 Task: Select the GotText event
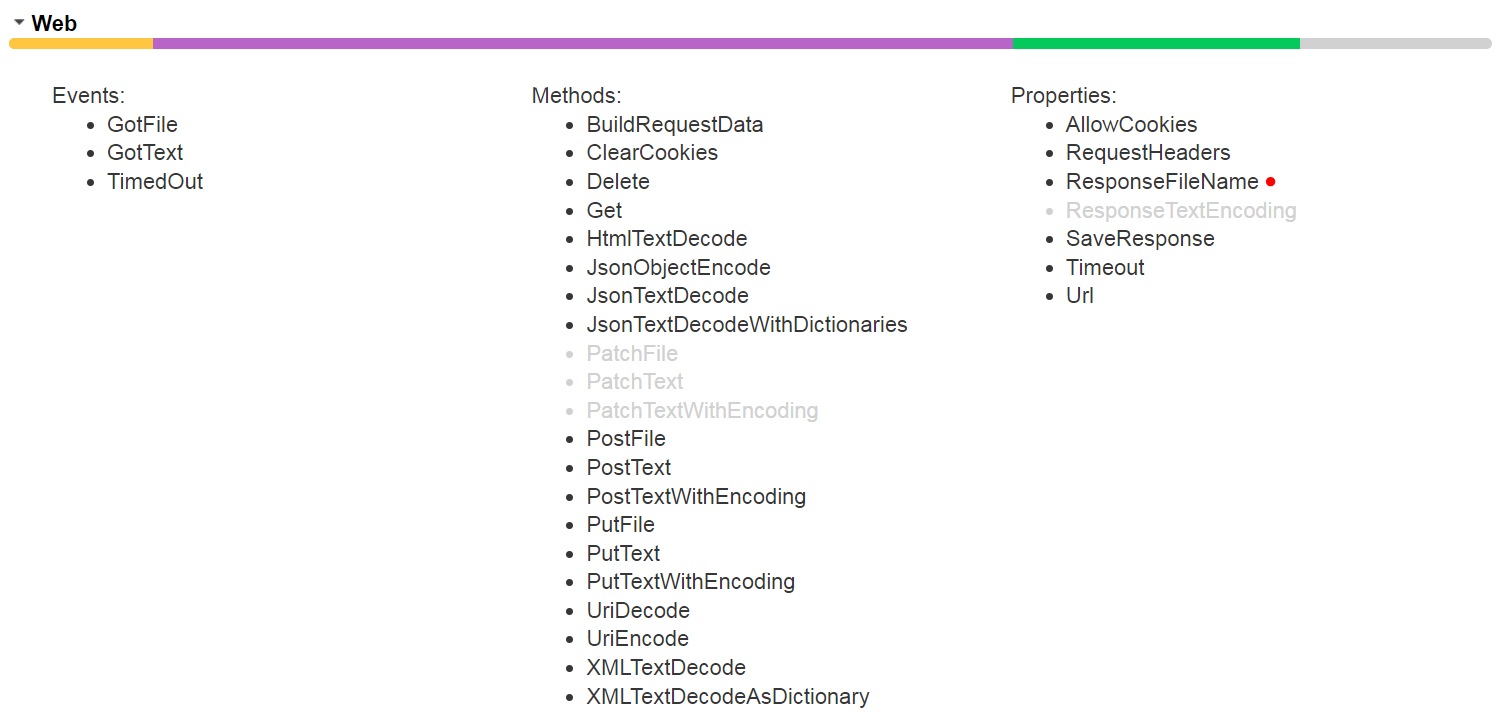[x=145, y=153]
